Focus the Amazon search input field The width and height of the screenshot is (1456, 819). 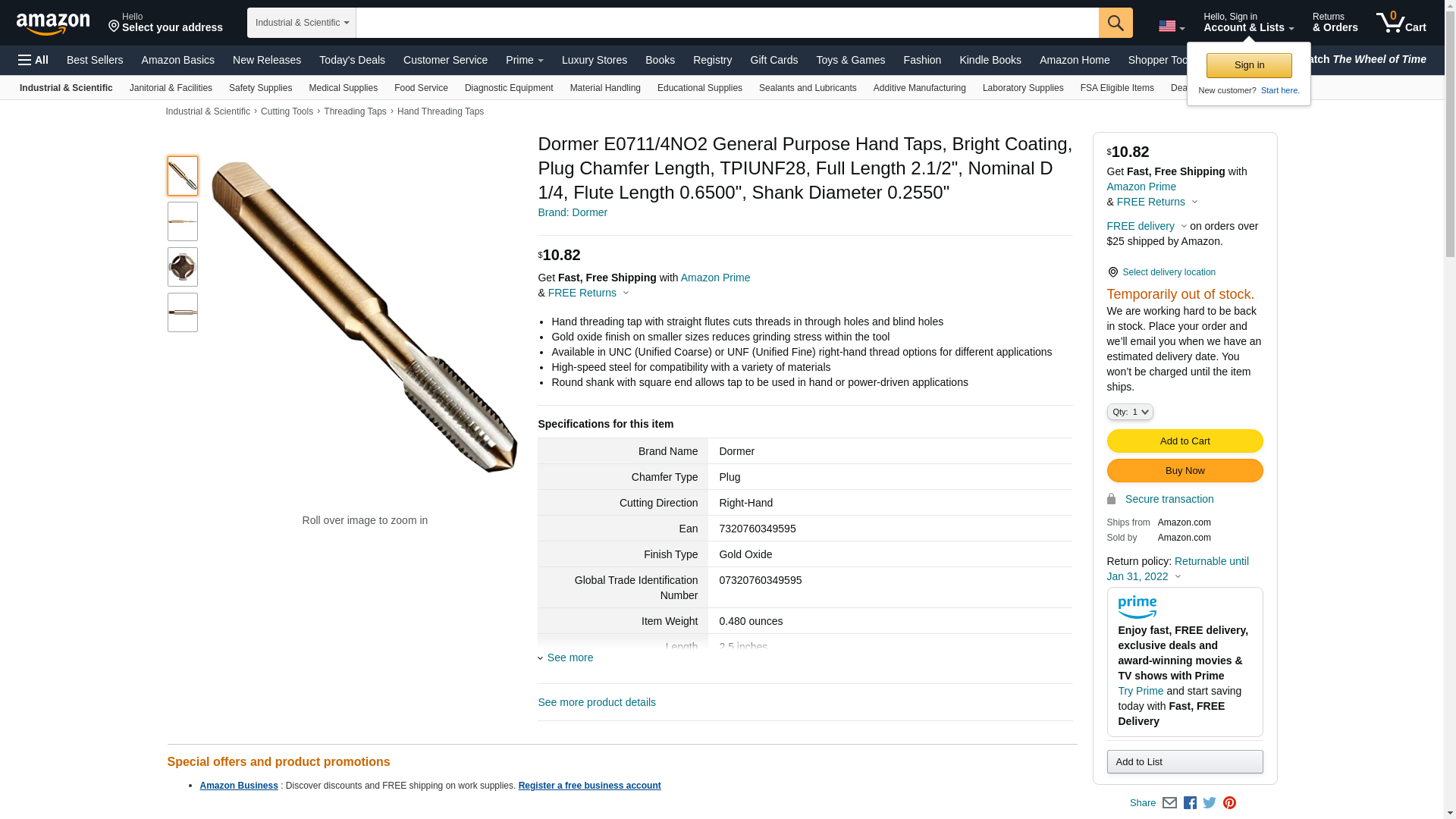(x=727, y=23)
